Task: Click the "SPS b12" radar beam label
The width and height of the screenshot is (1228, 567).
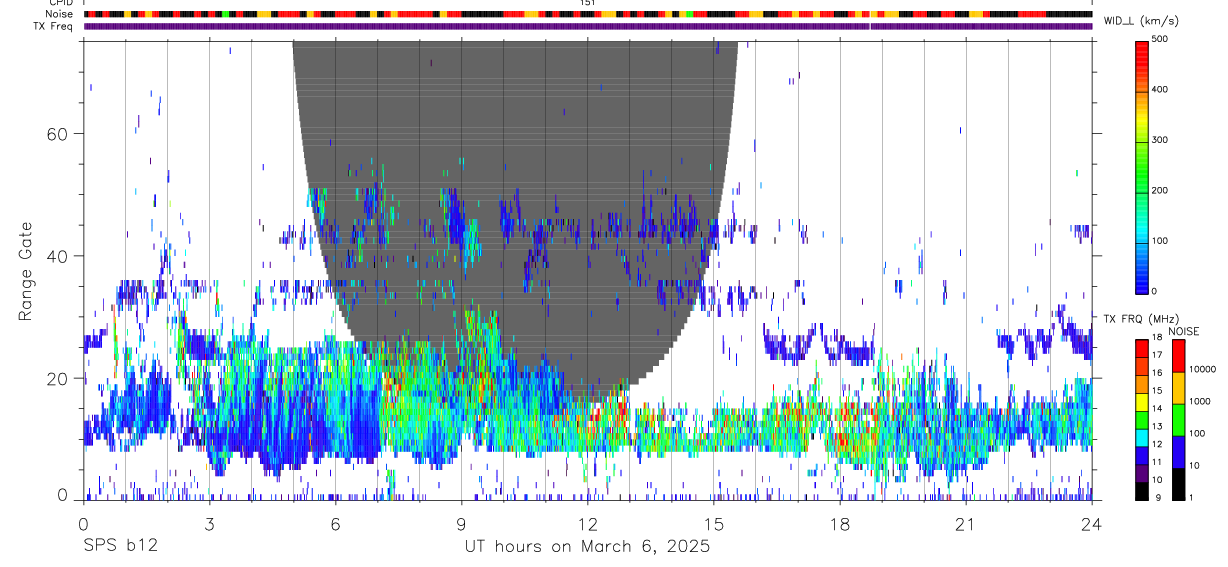Action: (120, 546)
